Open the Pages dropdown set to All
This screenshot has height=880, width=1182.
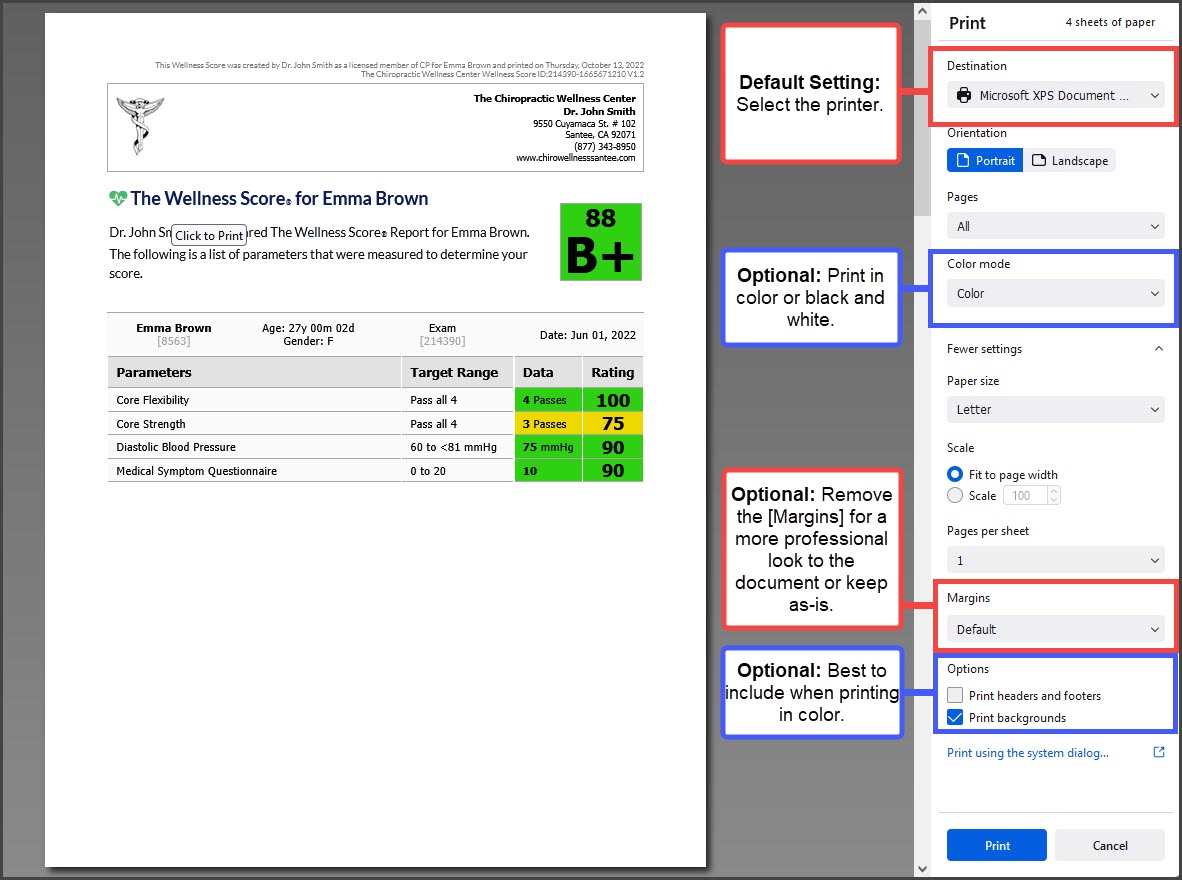click(x=1055, y=226)
